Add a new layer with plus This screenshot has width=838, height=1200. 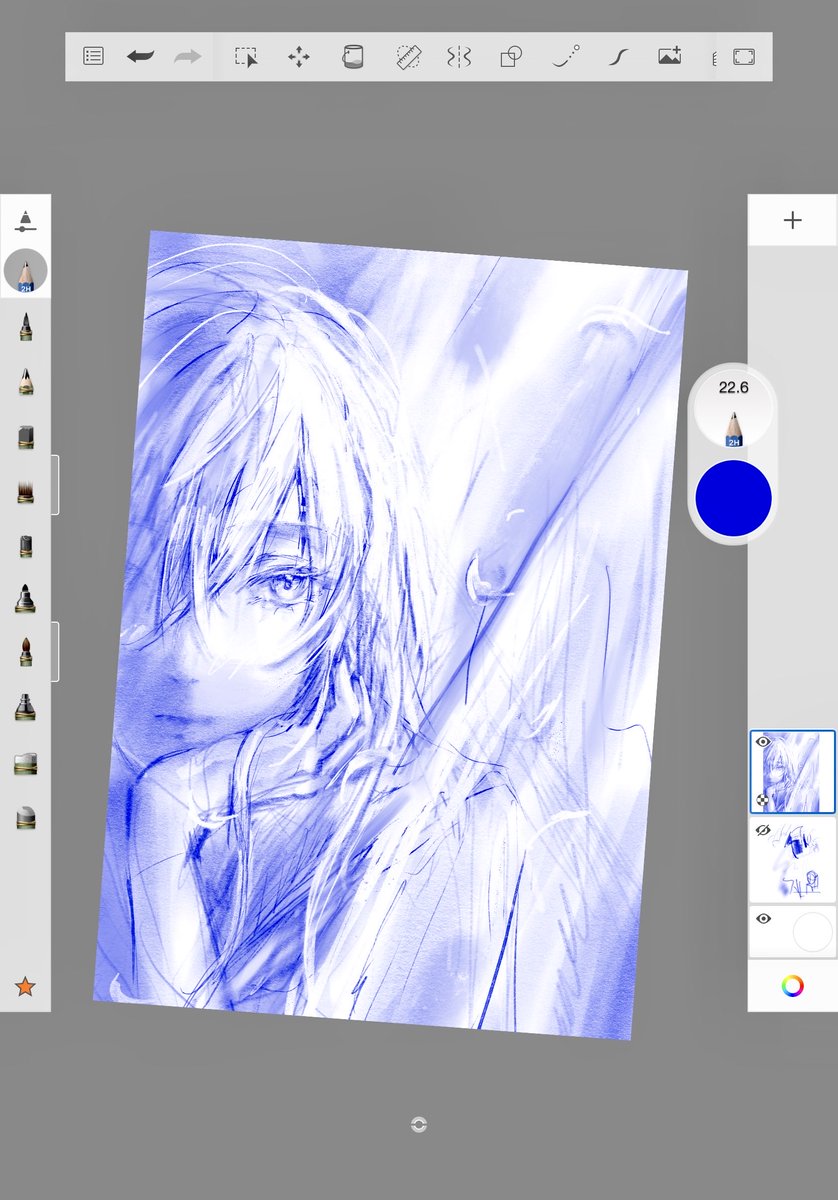coord(793,220)
